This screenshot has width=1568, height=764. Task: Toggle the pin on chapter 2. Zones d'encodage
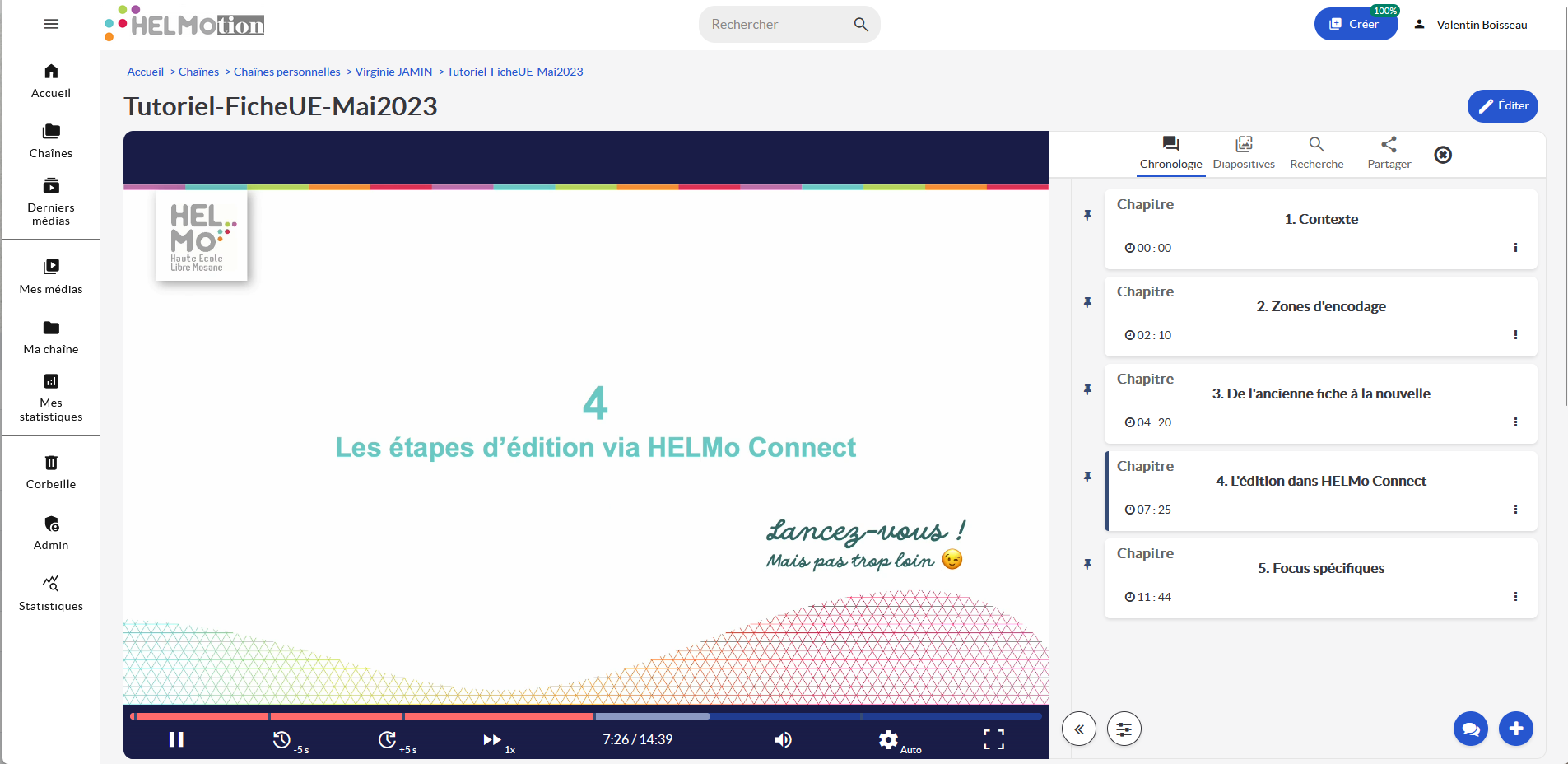pos(1087,302)
